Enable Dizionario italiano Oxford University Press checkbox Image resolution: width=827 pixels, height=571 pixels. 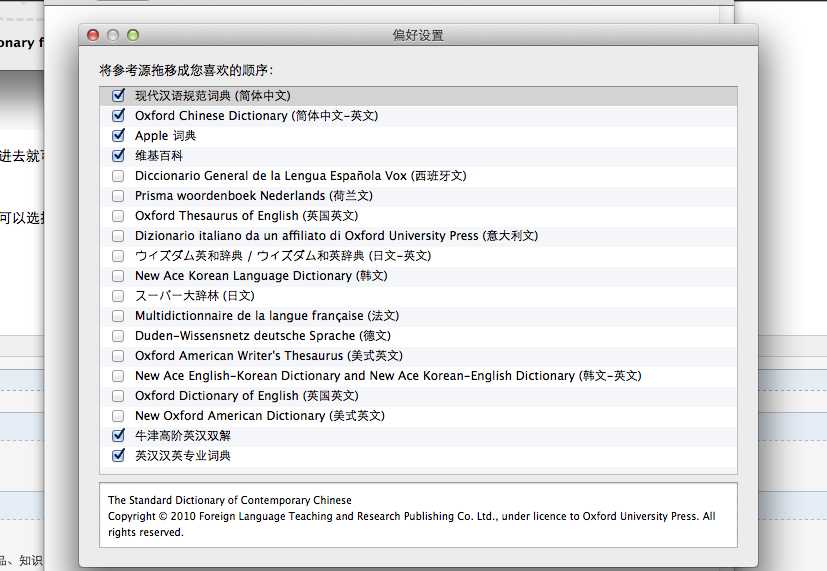(x=118, y=236)
